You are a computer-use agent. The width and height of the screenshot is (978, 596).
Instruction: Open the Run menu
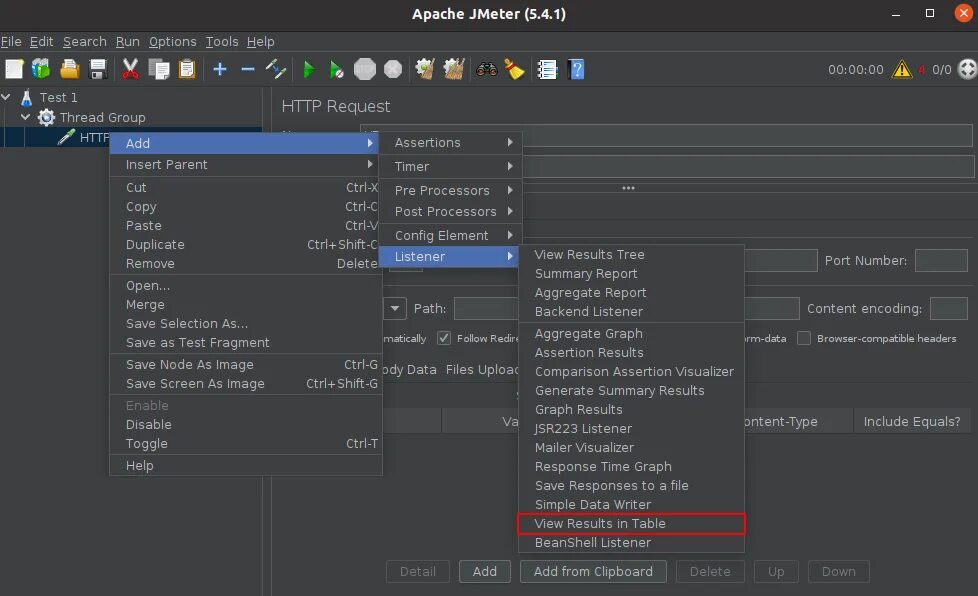(127, 42)
